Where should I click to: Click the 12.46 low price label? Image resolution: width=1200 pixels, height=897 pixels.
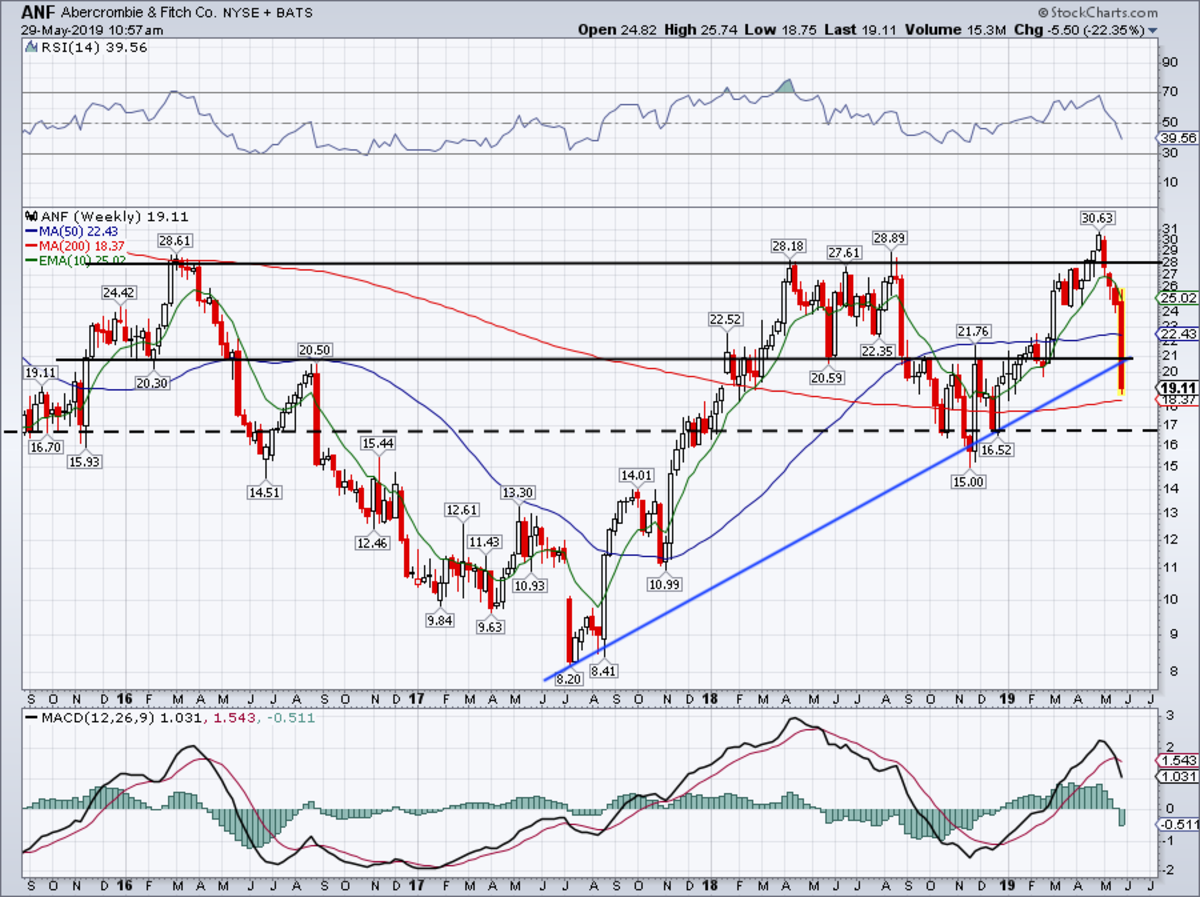coord(370,544)
